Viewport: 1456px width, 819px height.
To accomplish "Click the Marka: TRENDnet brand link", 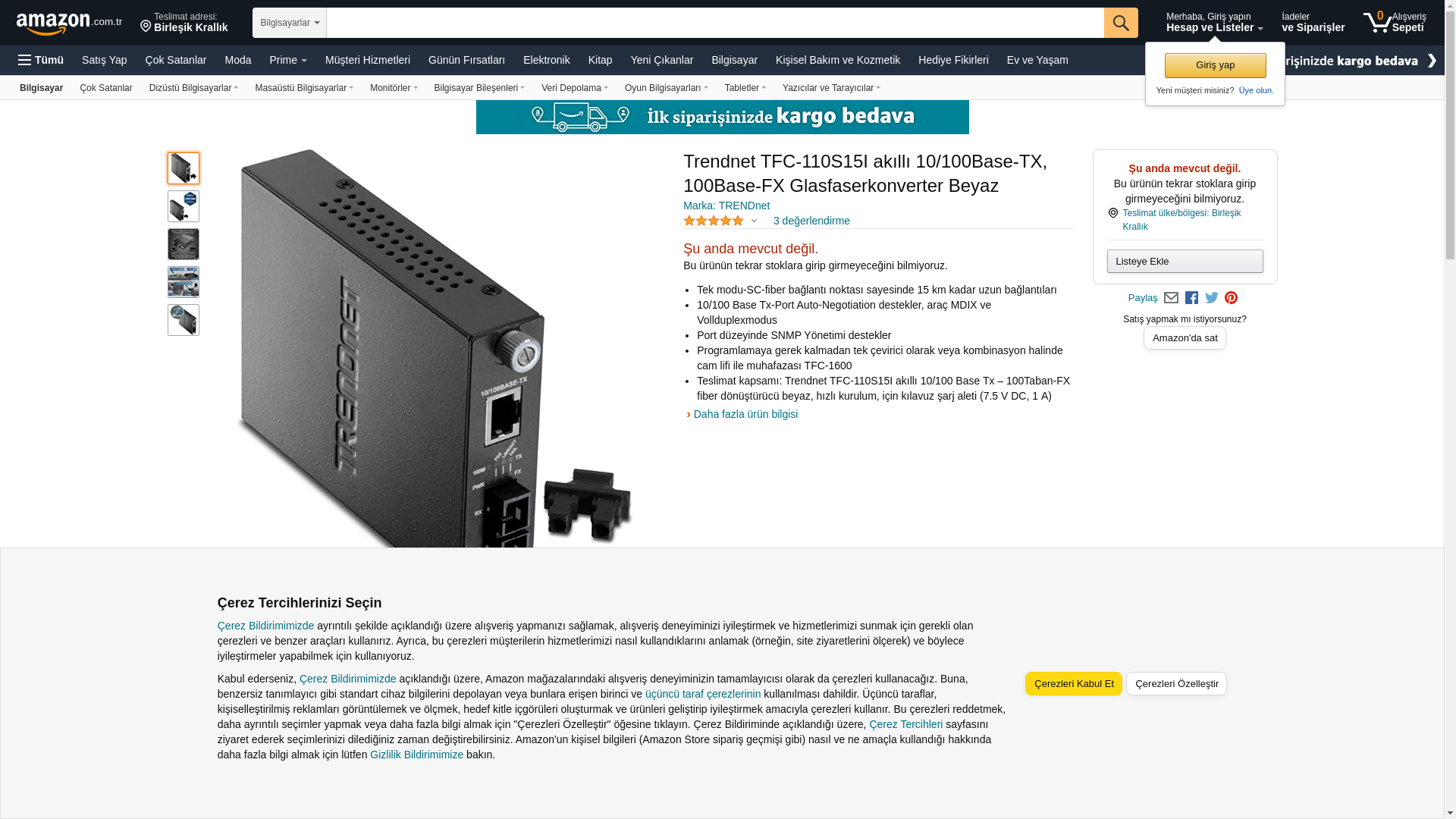I will [726, 206].
